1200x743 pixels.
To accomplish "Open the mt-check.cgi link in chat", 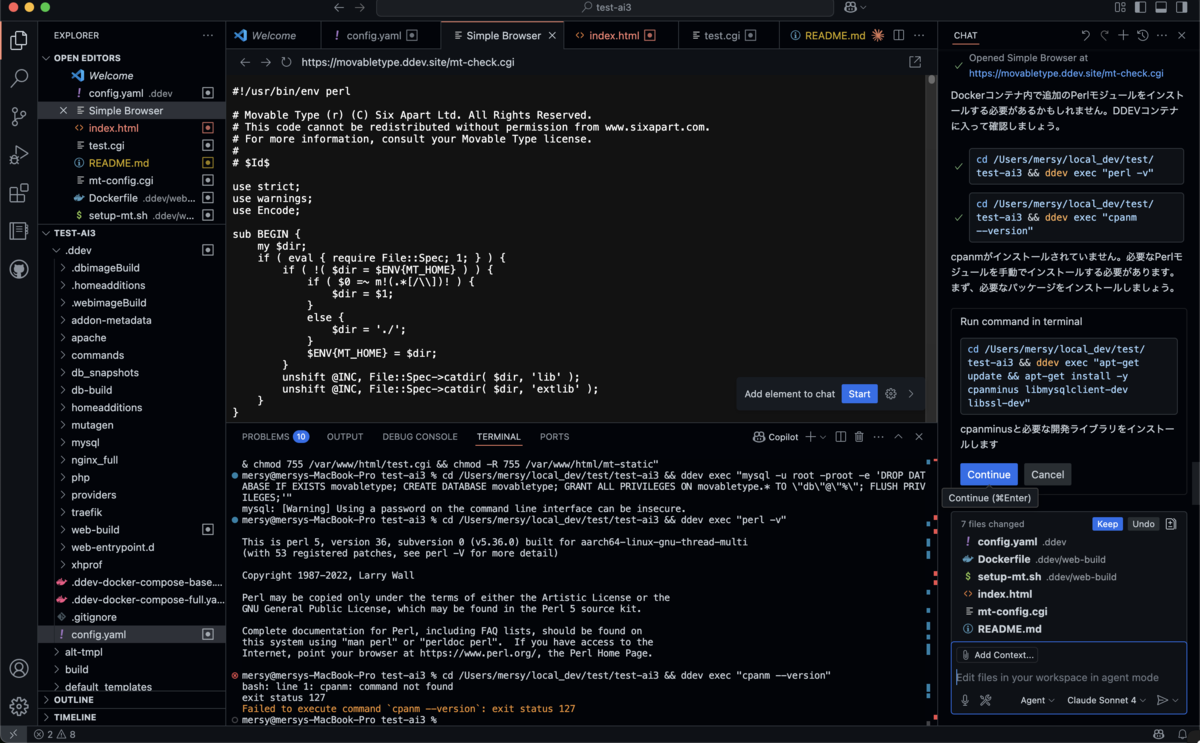I will (x=1066, y=73).
